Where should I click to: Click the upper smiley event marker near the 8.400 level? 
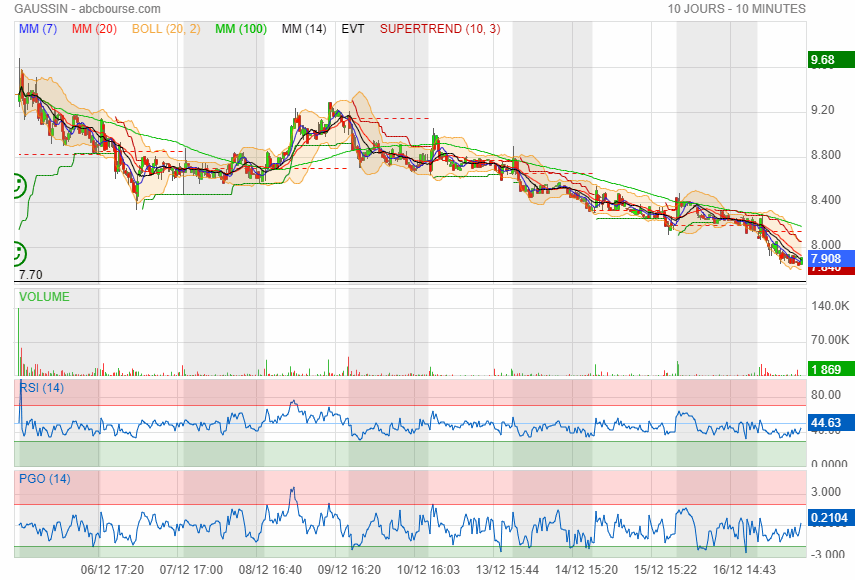pos(20,186)
